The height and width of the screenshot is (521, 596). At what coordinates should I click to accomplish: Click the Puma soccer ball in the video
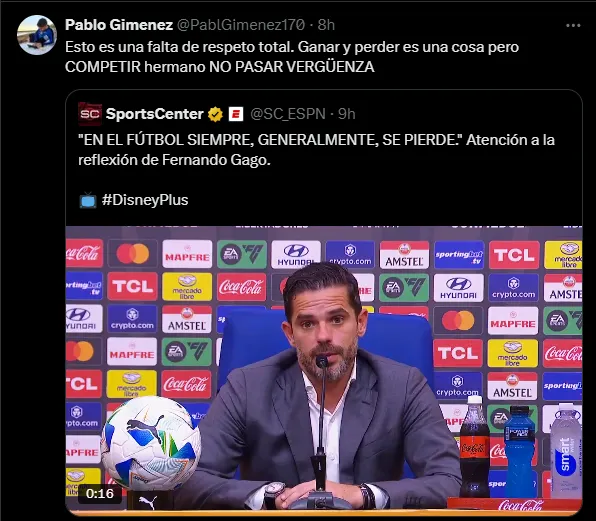(x=151, y=443)
